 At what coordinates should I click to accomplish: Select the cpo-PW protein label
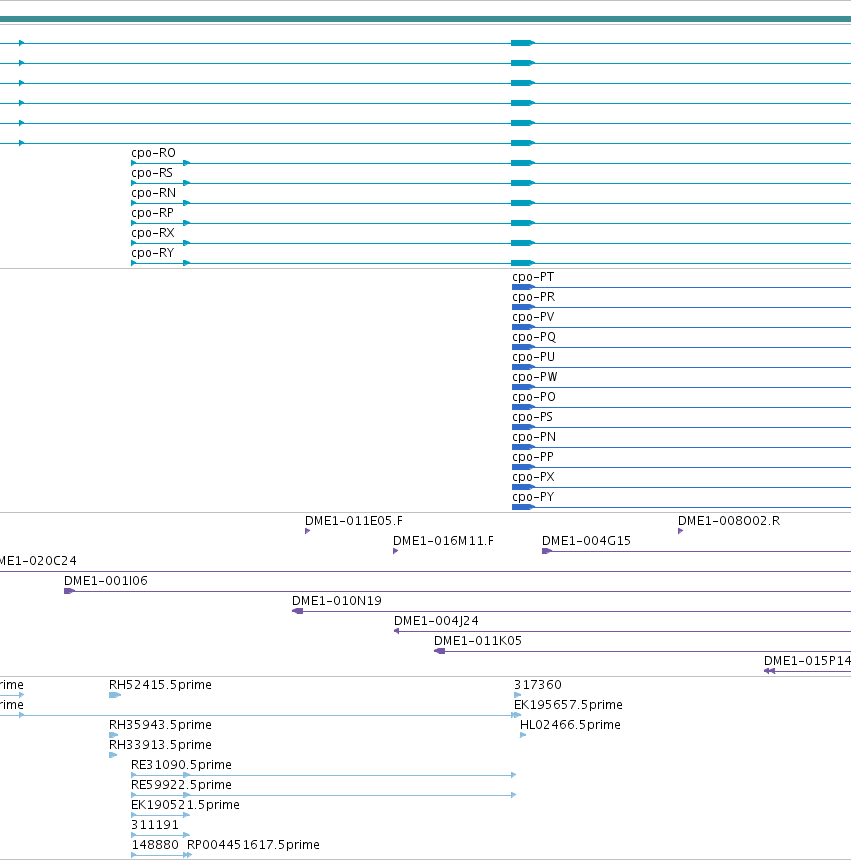[x=535, y=377]
